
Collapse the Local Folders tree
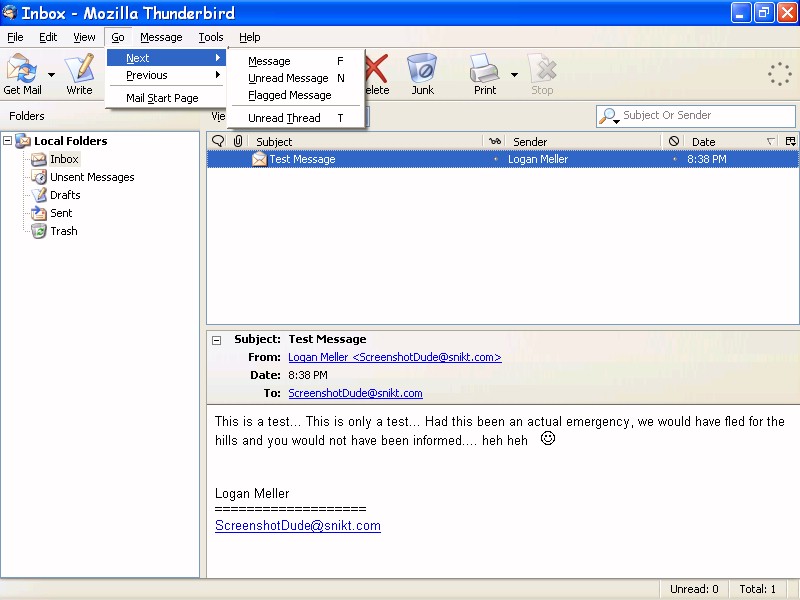8,140
